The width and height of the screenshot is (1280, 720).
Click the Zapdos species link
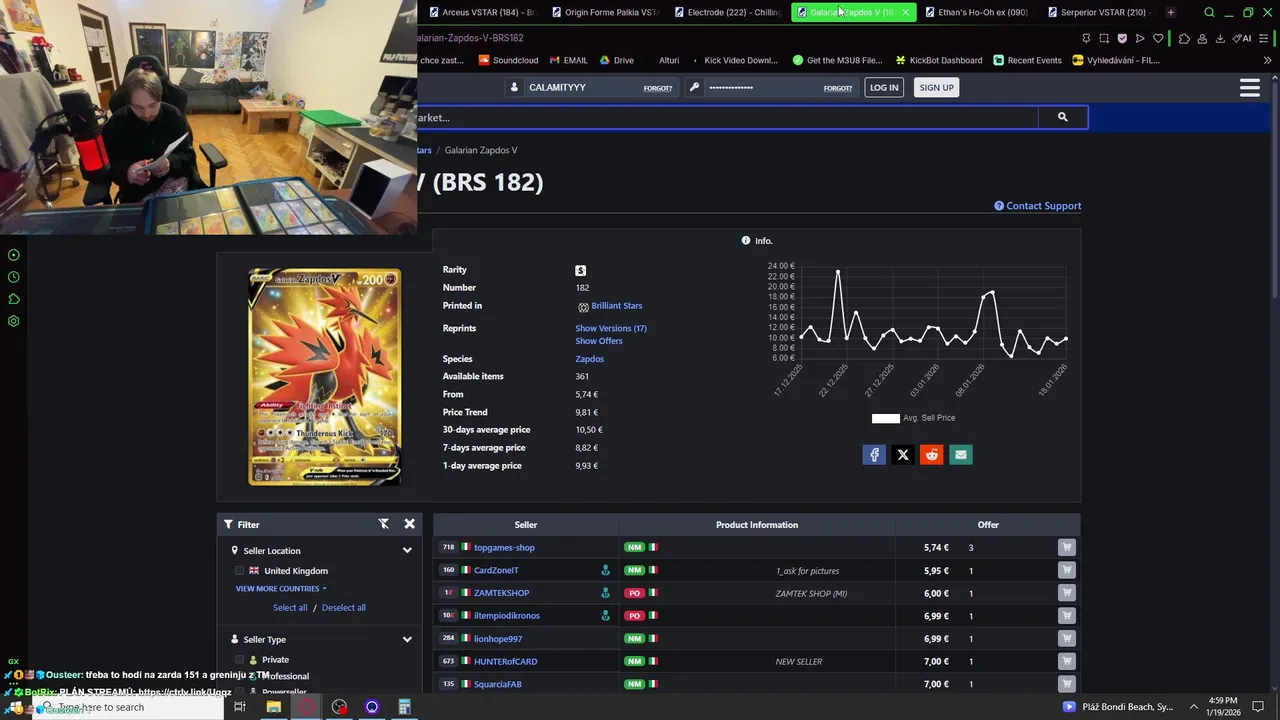[589, 359]
